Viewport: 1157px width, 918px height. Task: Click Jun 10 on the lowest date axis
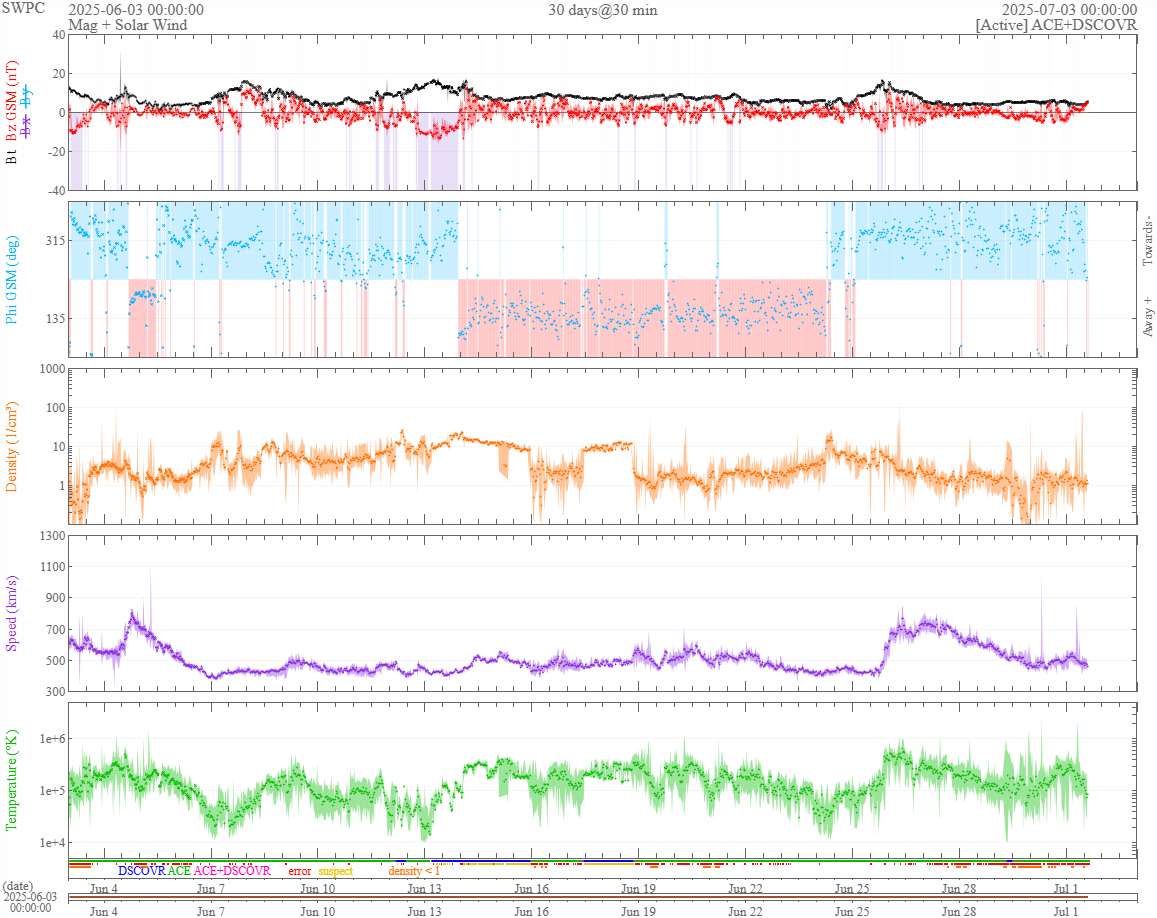pos(317,911)
